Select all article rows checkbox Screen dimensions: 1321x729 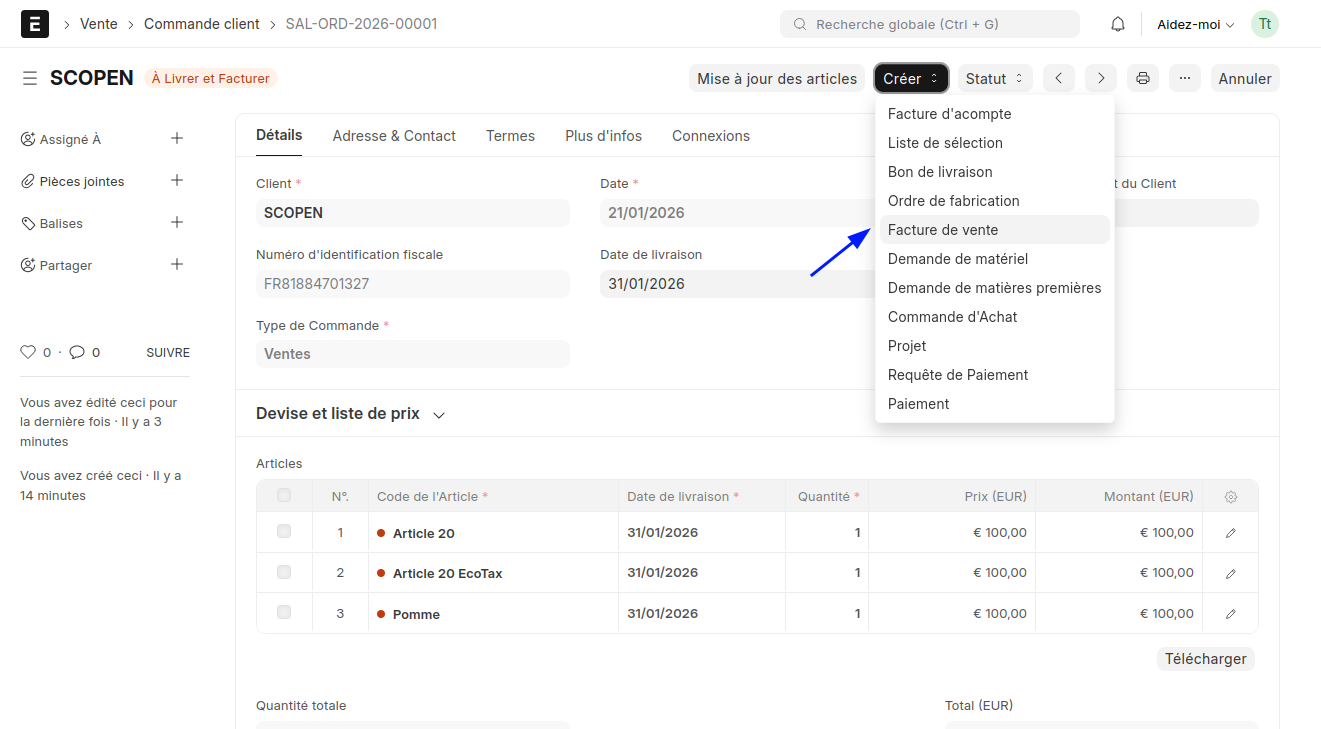pyautogui.click(x=284, y=495)
